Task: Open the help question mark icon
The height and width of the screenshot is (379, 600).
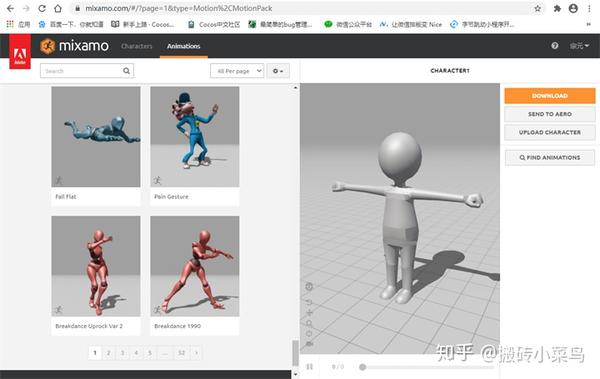Action: pyautogui.click(x=554, y=46)
